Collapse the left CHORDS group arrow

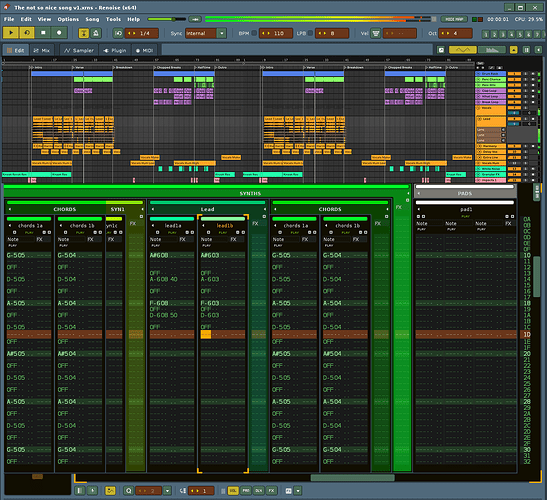pyautogui.click(x=10, y=209)
